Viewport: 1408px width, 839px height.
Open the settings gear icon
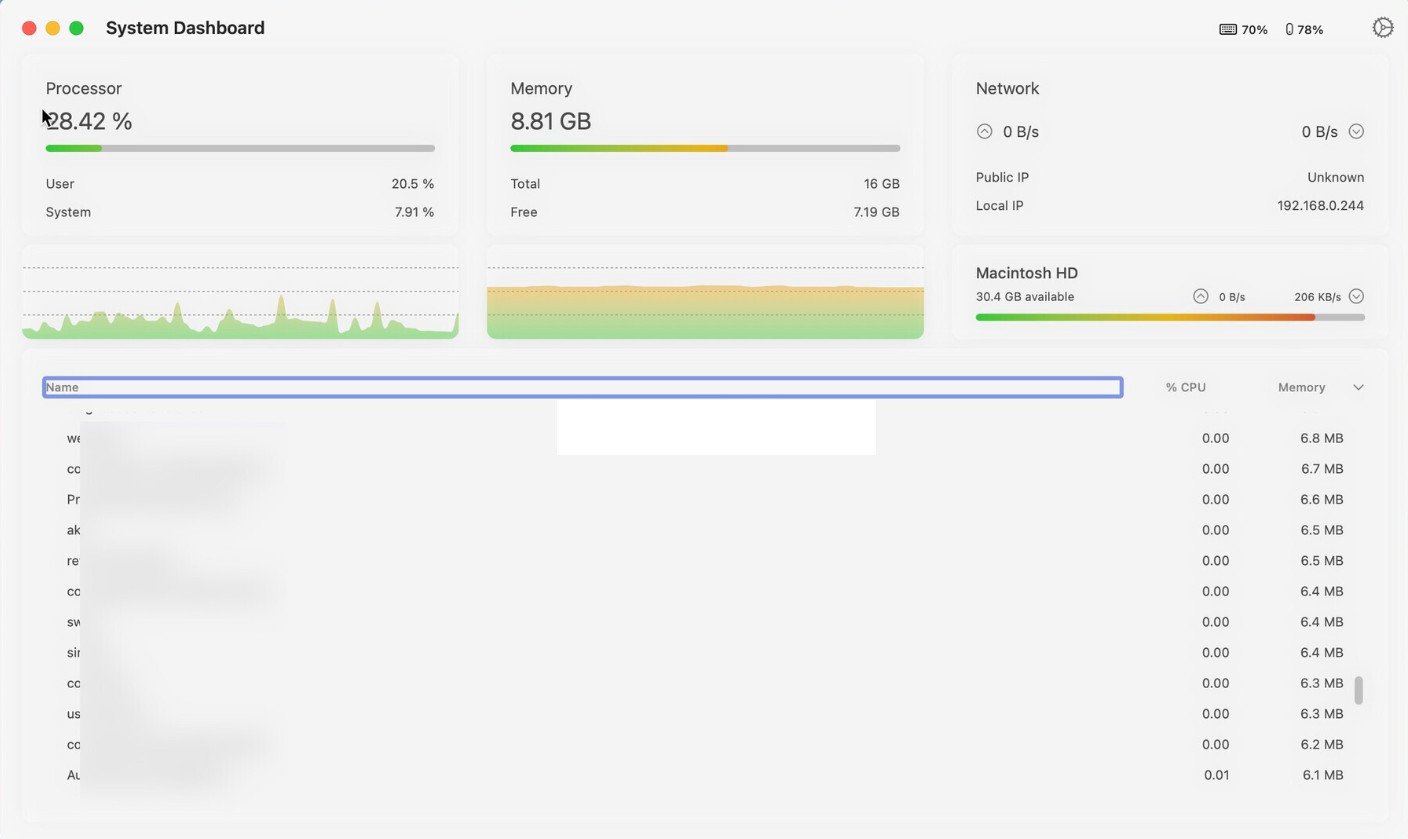pyautogui.click(x=1382, y=28)
